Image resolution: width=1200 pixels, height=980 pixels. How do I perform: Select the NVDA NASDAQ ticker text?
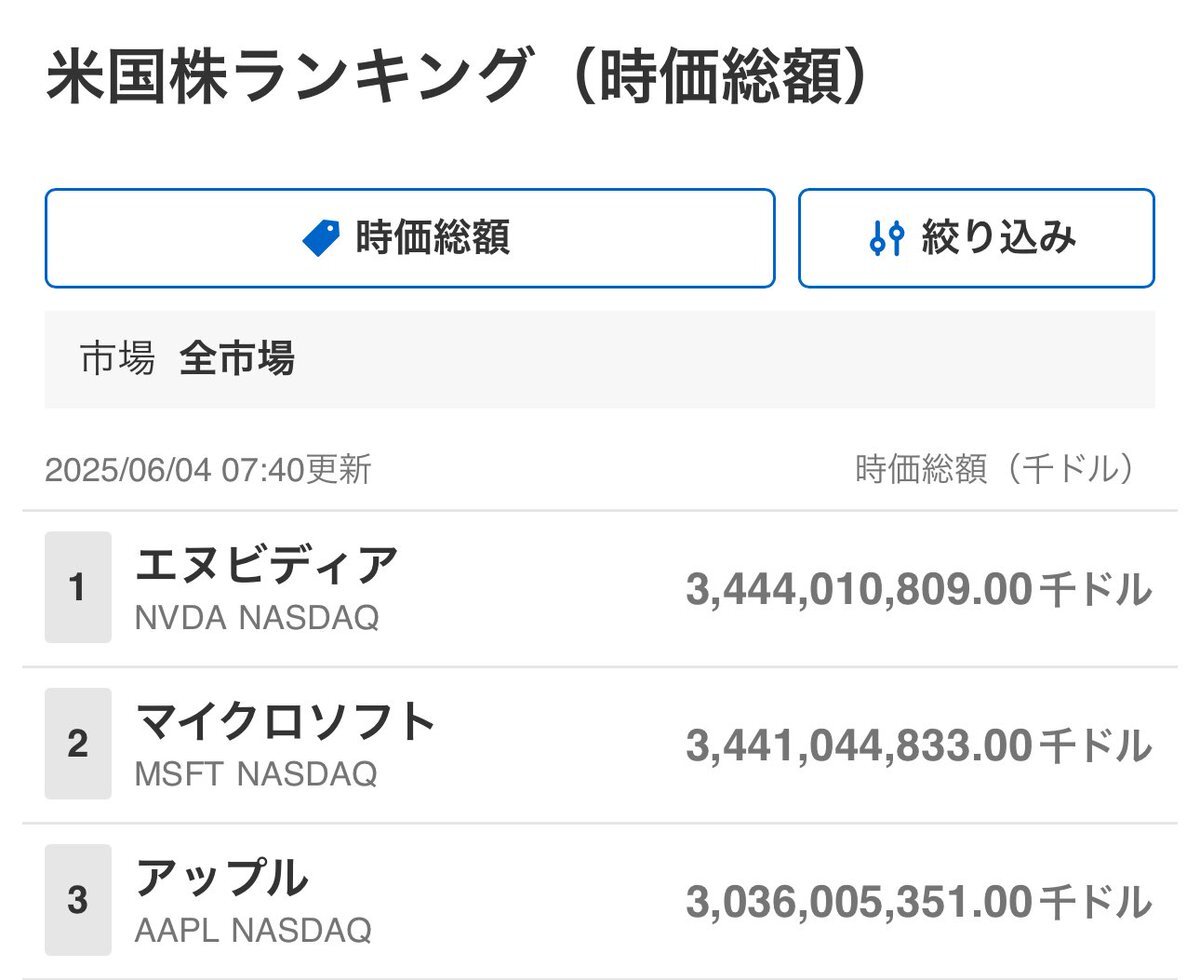[257, 618]
